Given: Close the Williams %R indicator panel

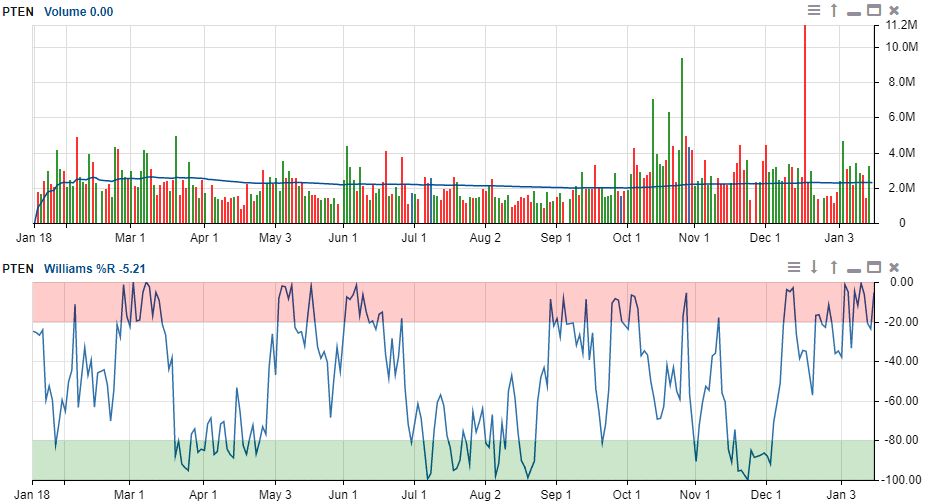Looking at the screenshot, I should point(894,267).
